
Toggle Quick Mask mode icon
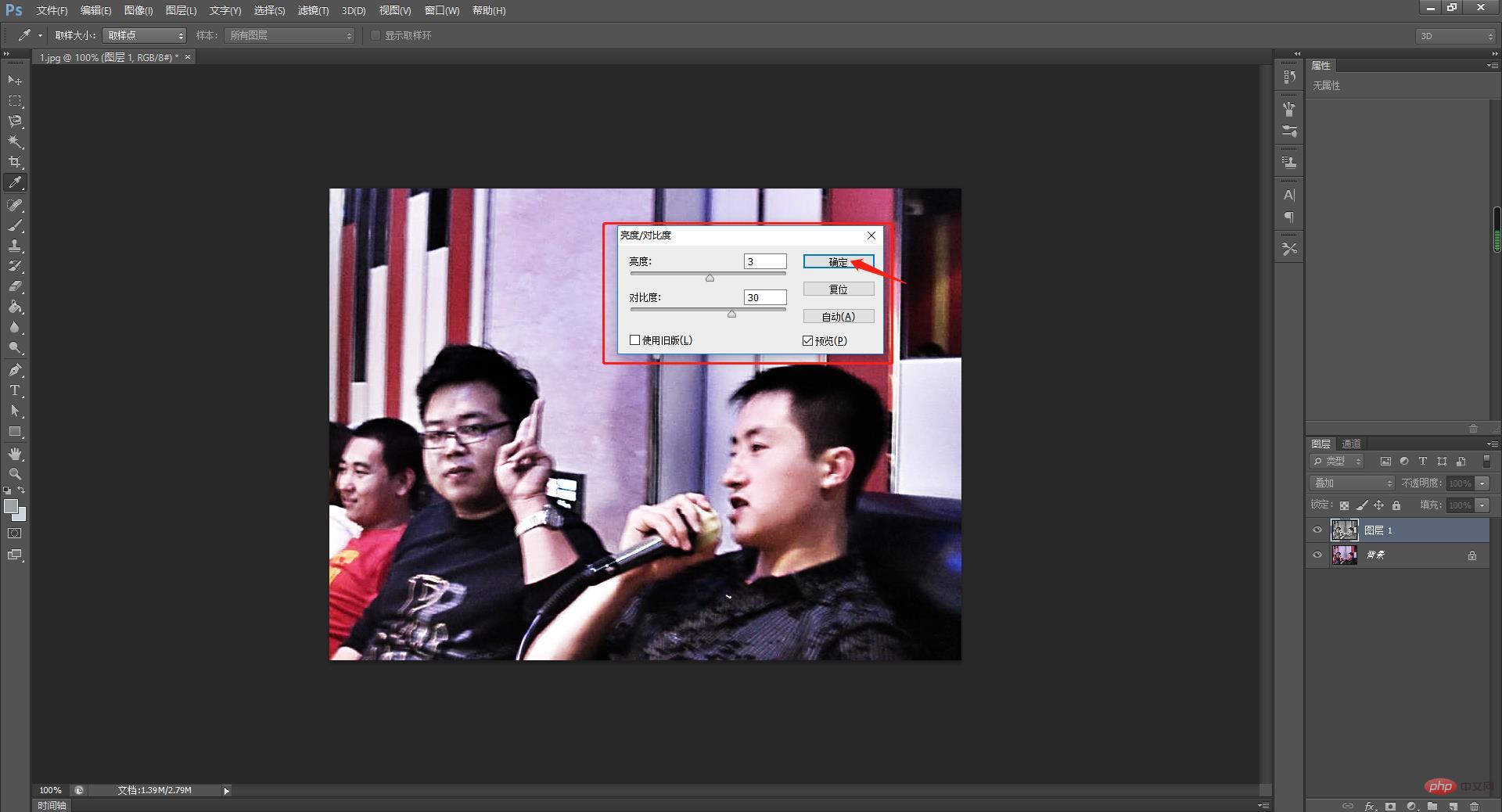[x=15, y=534]
